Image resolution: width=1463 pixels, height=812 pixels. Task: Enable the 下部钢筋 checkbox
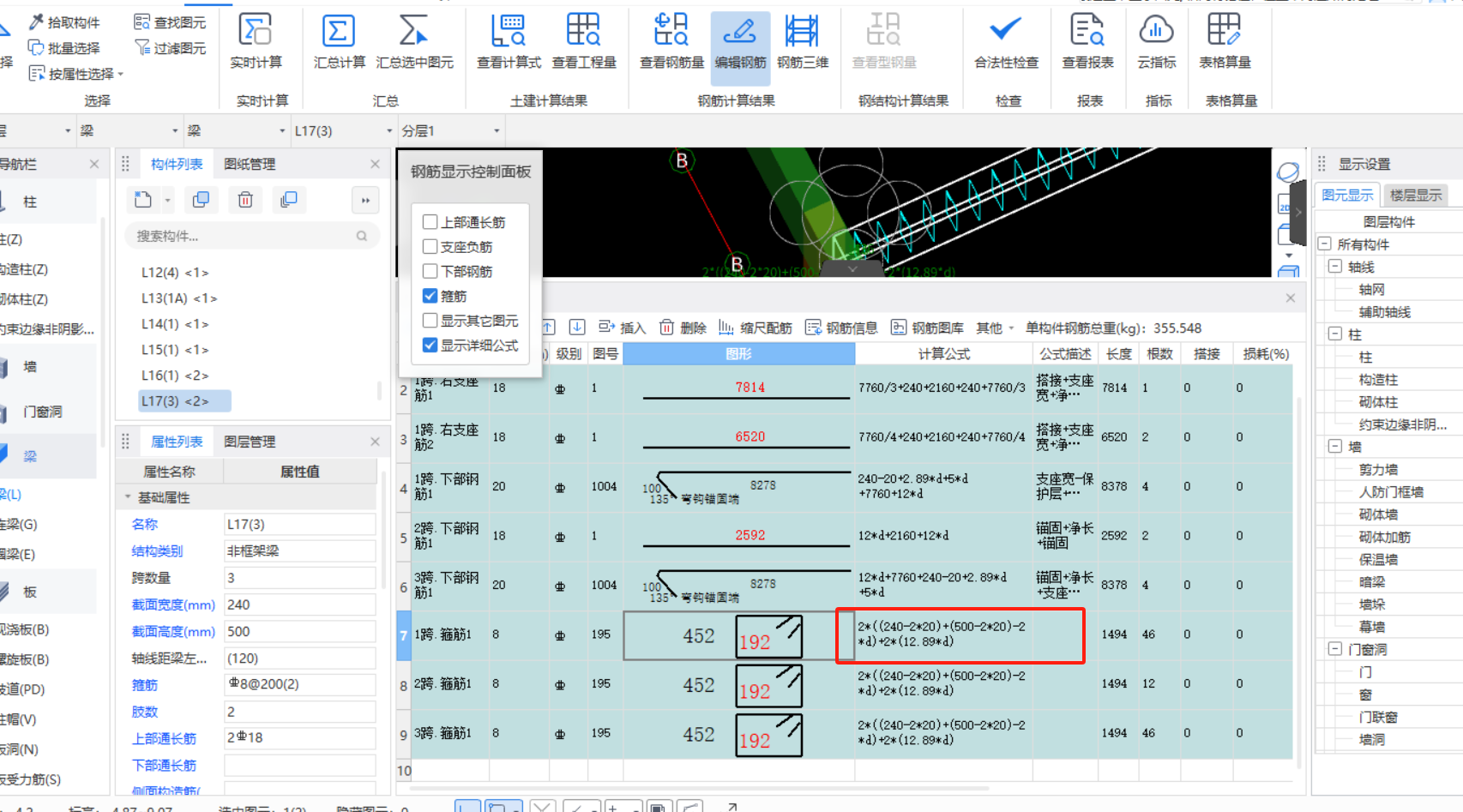tap(430, 271)
